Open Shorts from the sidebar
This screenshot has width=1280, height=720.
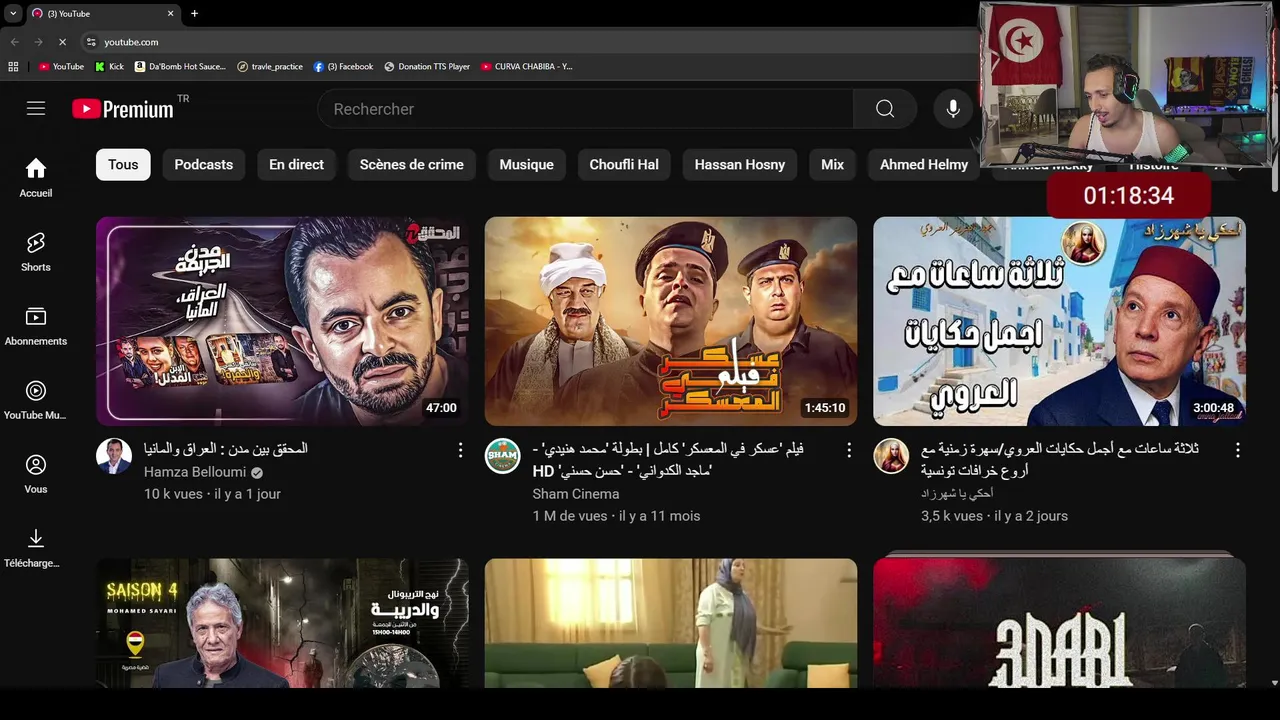pos(36,253)
